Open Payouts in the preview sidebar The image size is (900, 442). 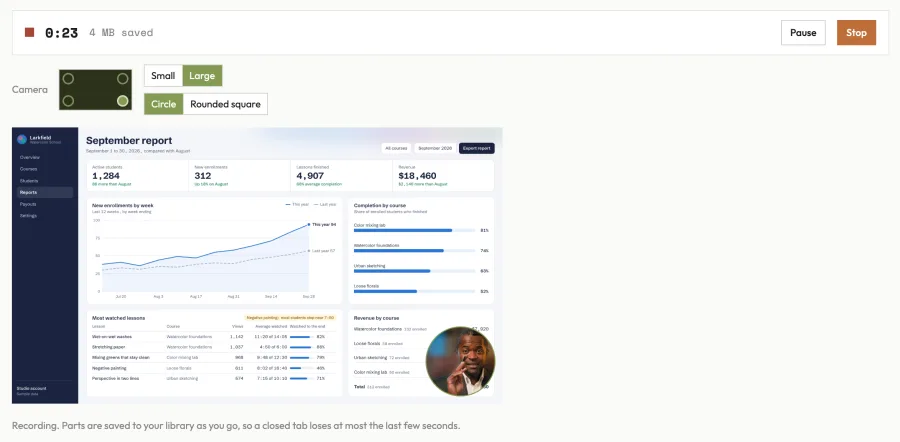pyautogui.click(x=28, y=204)
